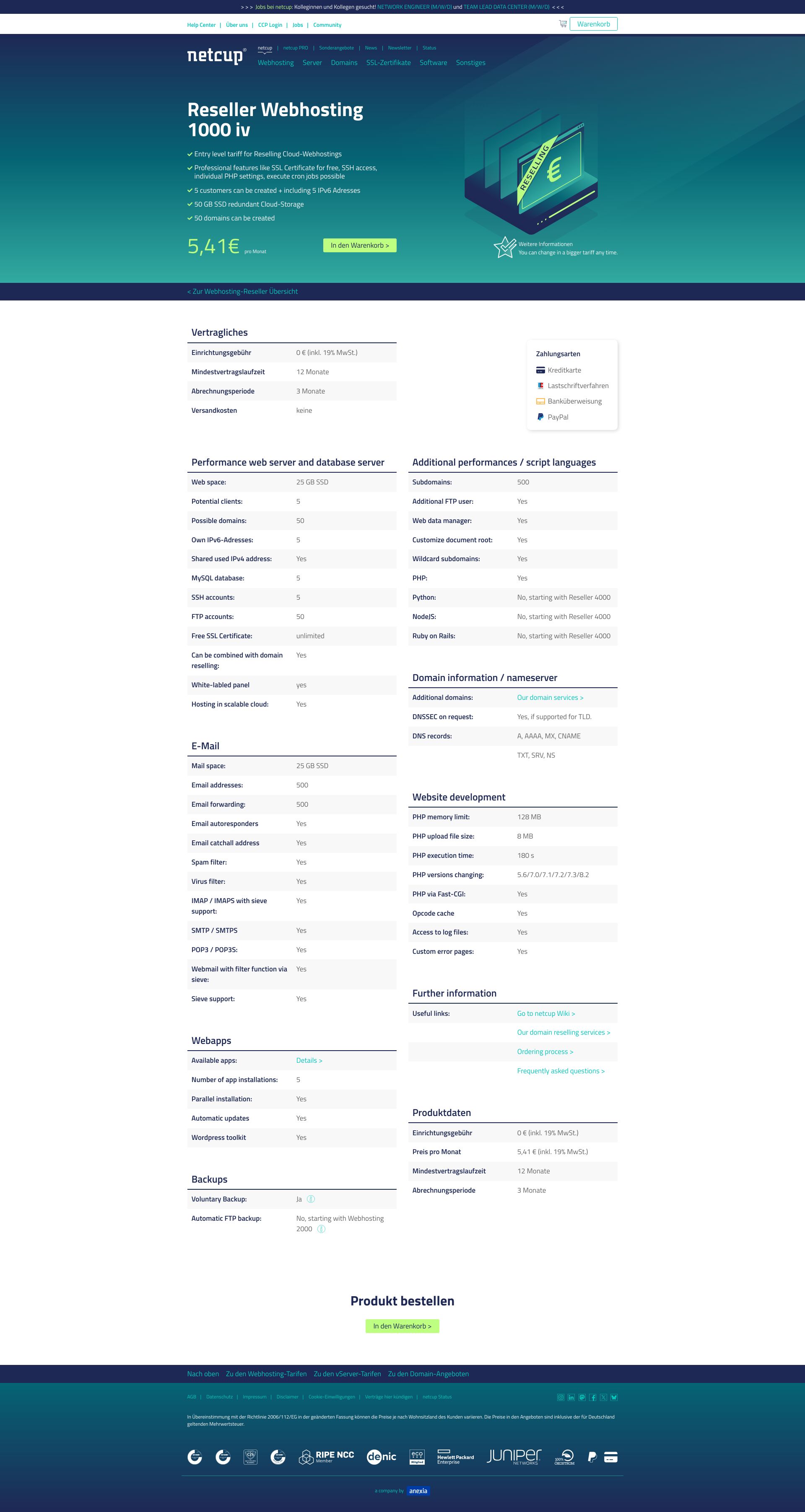
Task: Open the X social icon
Action: 603,1397
